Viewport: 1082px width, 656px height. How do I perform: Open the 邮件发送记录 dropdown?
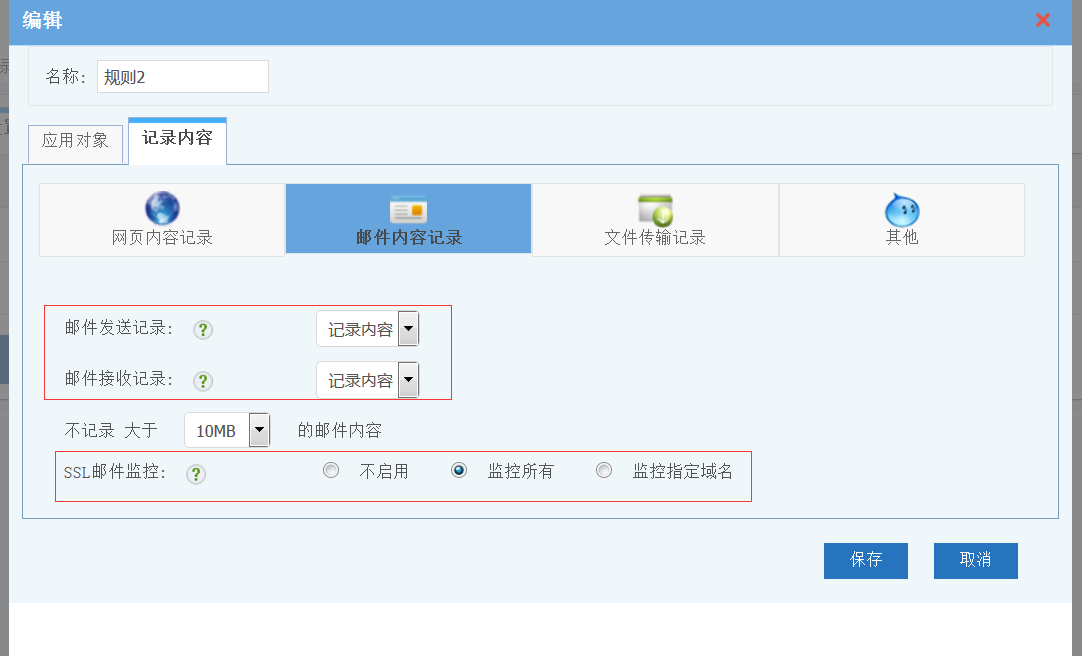click(408, 329)
